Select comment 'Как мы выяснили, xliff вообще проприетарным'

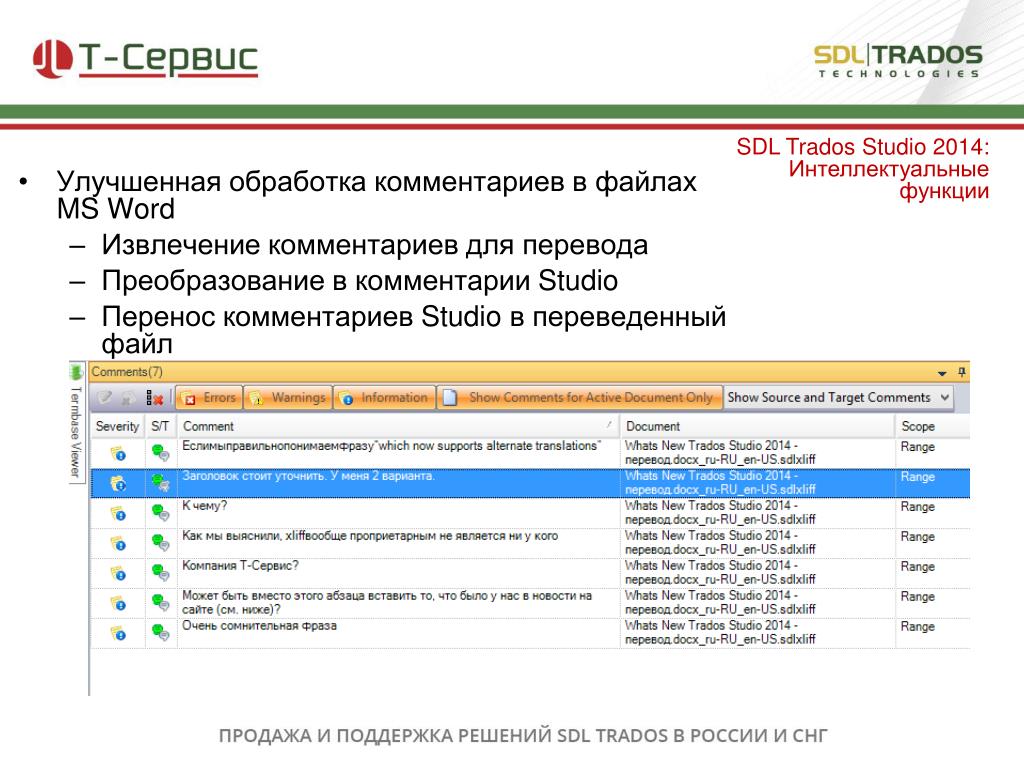[370, 536]
